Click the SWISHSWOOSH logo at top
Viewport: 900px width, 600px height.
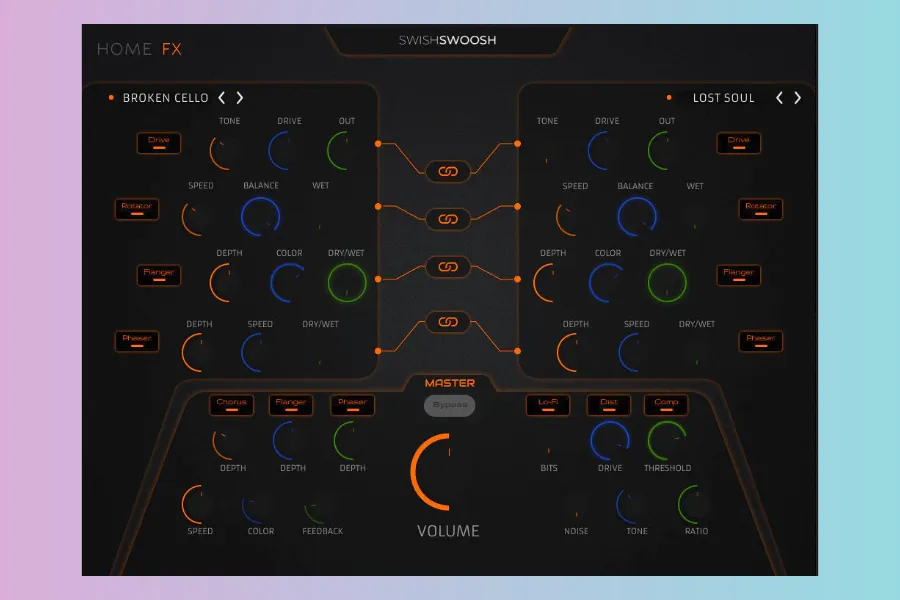pyautogui.click(x=448, y=41)
